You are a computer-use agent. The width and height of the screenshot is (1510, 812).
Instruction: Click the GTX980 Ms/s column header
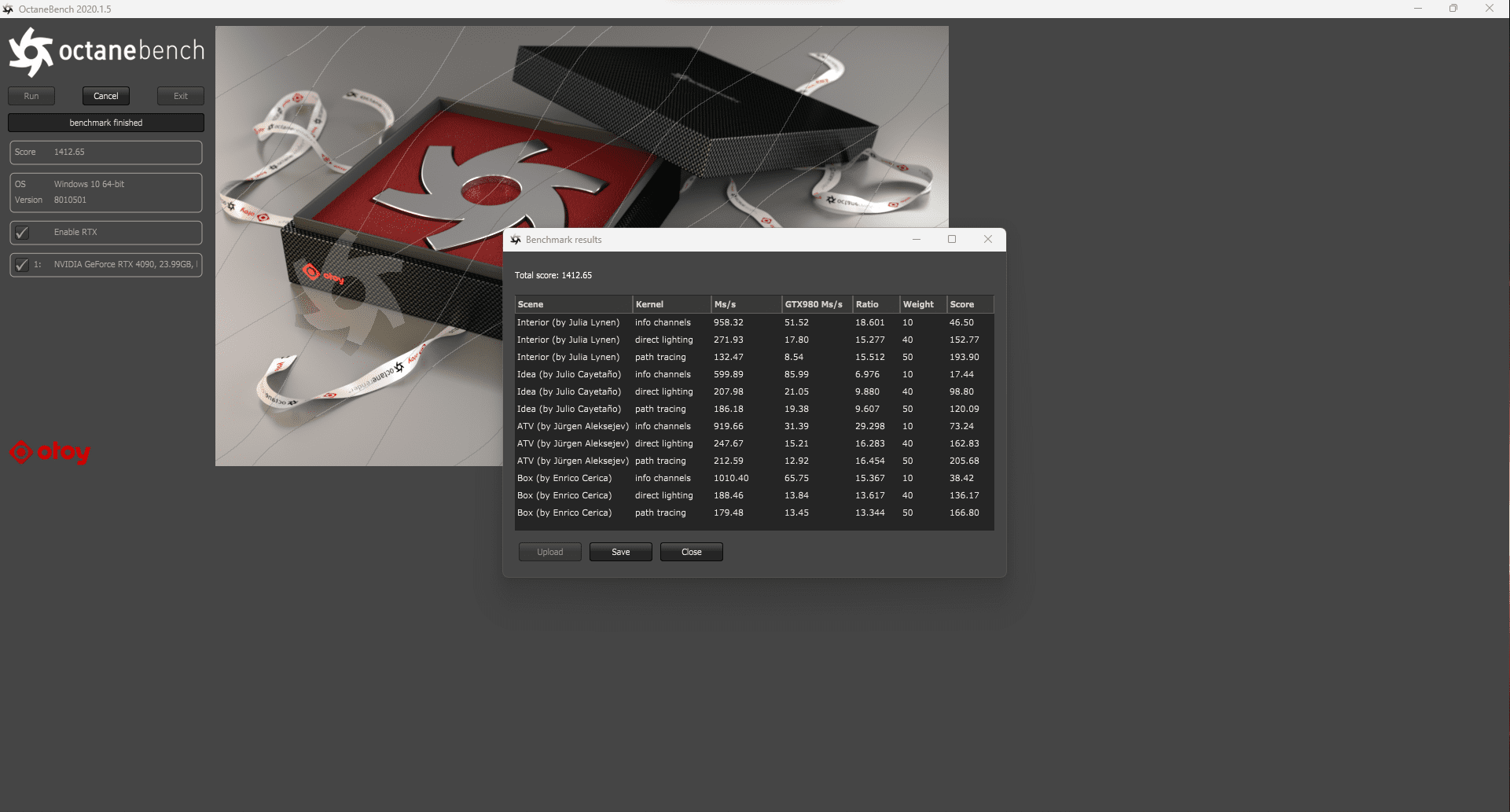pos(817,304)
